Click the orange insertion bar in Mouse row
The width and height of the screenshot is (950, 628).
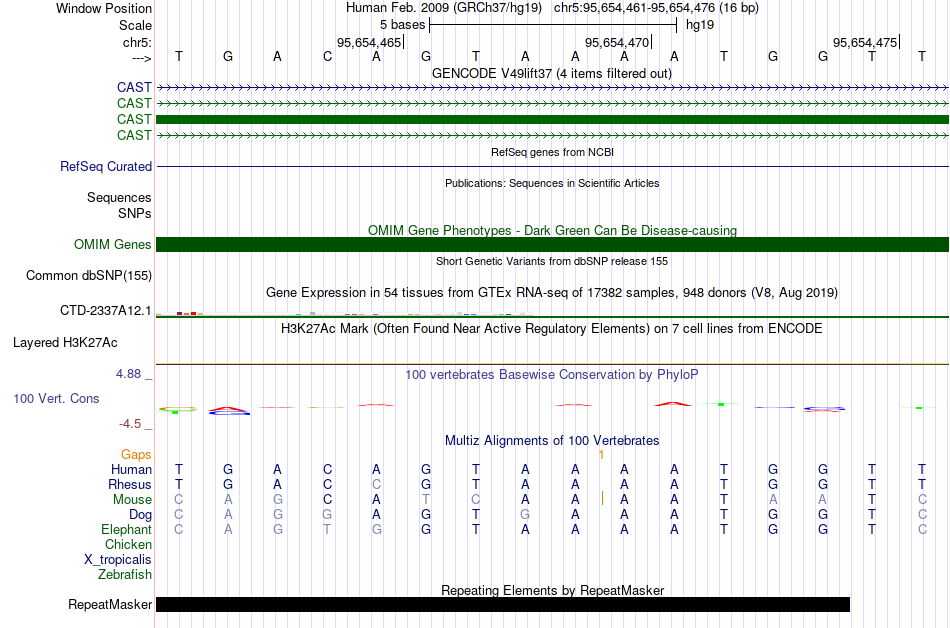602,498
